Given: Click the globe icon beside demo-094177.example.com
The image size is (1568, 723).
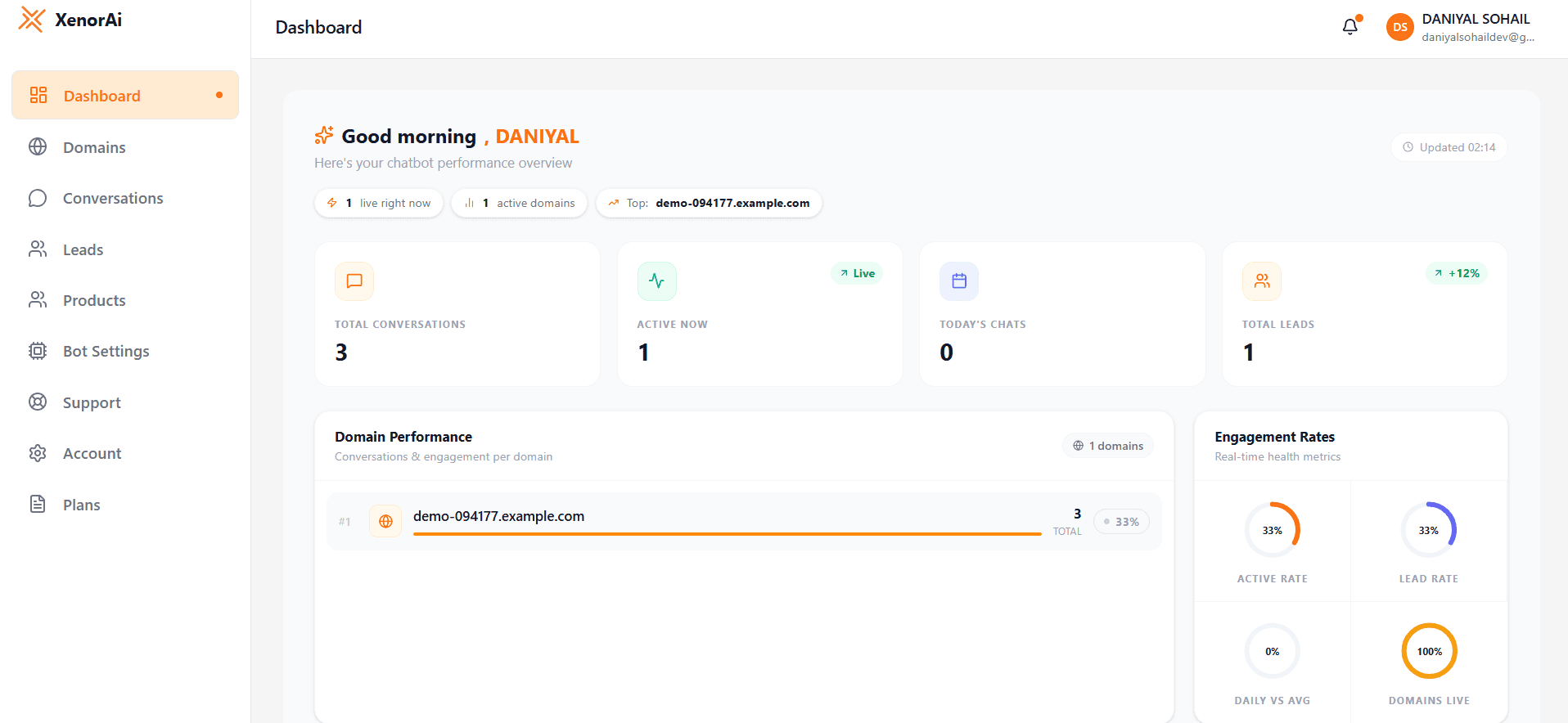Looking at the screenshot, I should point(385,522).
